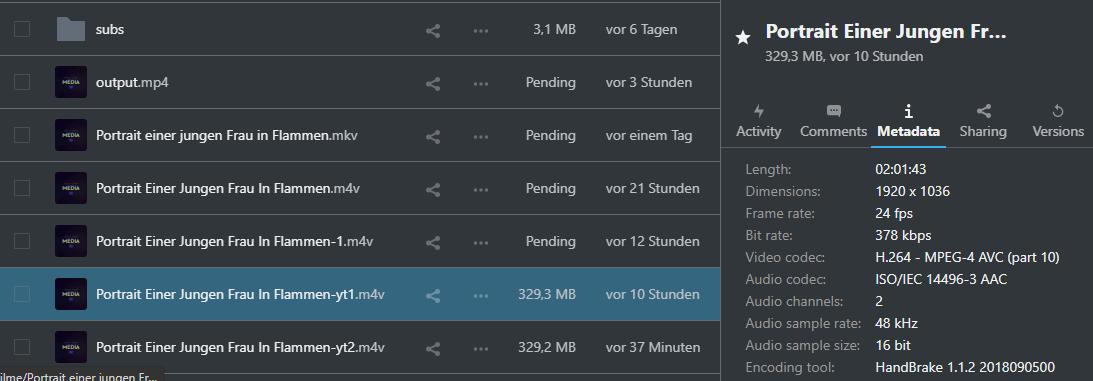The height and width of the screenshot is (381, 1093).
Task: Click share icon for Flammen-1.m4v
Action: (433, 242)
